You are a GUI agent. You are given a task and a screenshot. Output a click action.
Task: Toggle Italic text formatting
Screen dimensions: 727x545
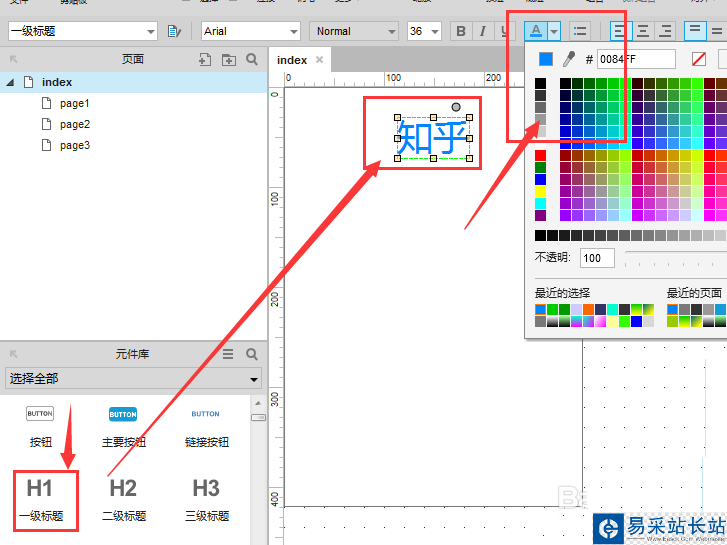click(483, 31)
